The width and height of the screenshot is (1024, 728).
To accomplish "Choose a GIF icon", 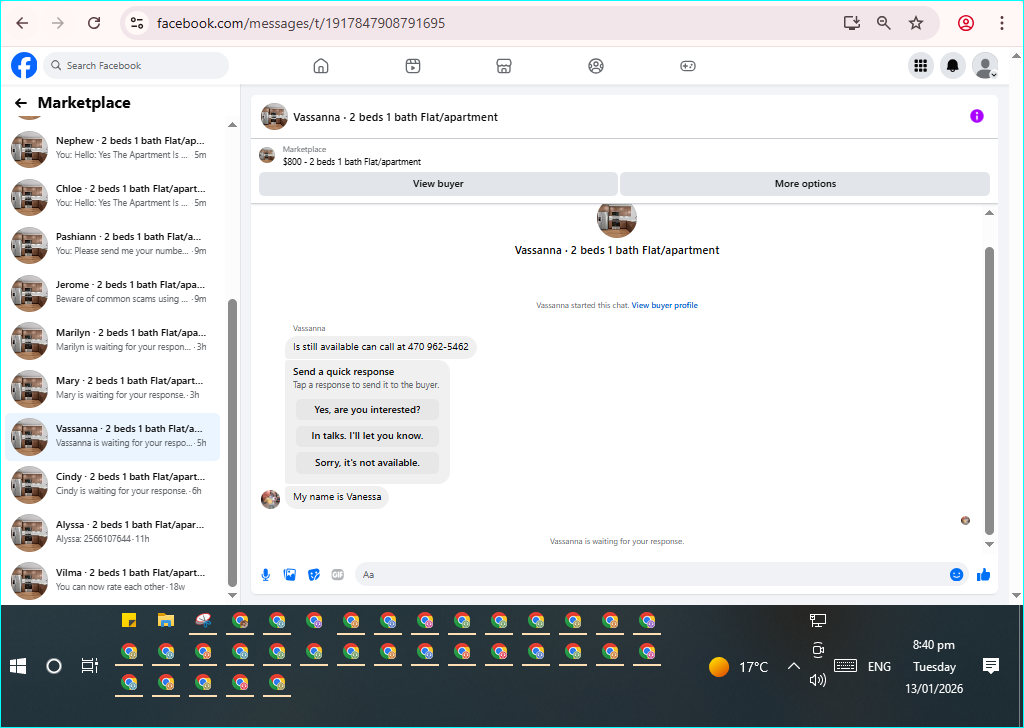I will click(x=338, y=575).
